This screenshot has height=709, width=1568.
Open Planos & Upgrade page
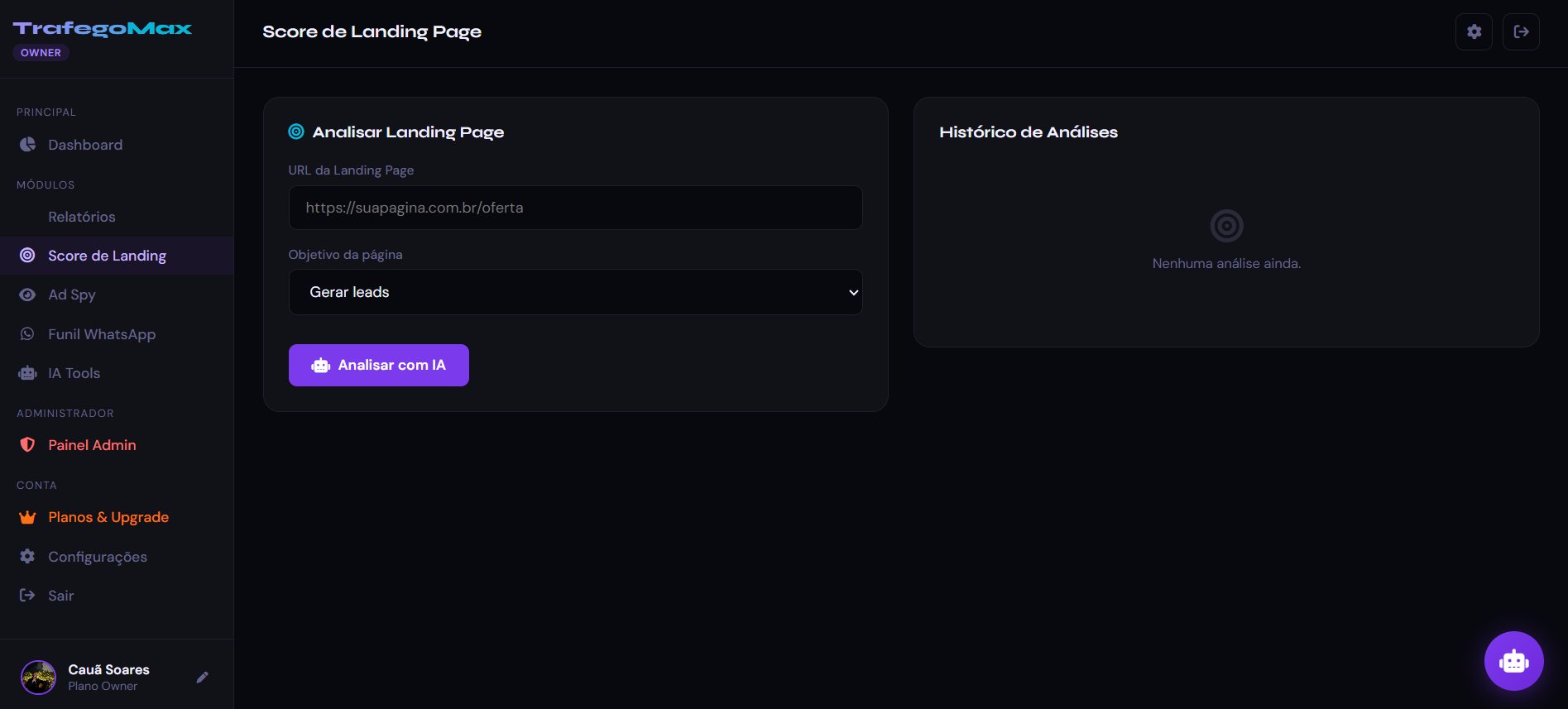click(x=117, y=517)
